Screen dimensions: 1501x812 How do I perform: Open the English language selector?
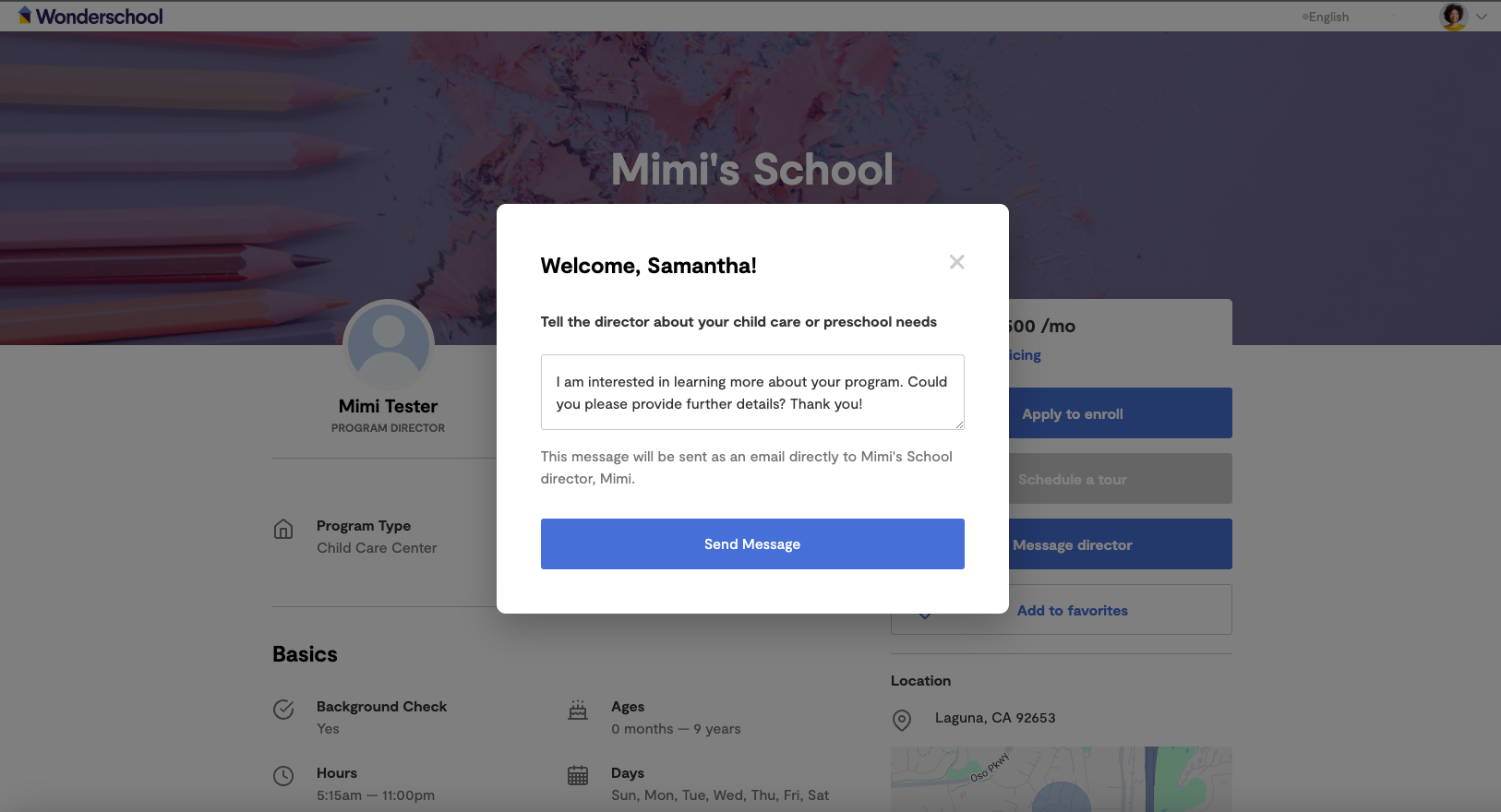pos(1326,17)
